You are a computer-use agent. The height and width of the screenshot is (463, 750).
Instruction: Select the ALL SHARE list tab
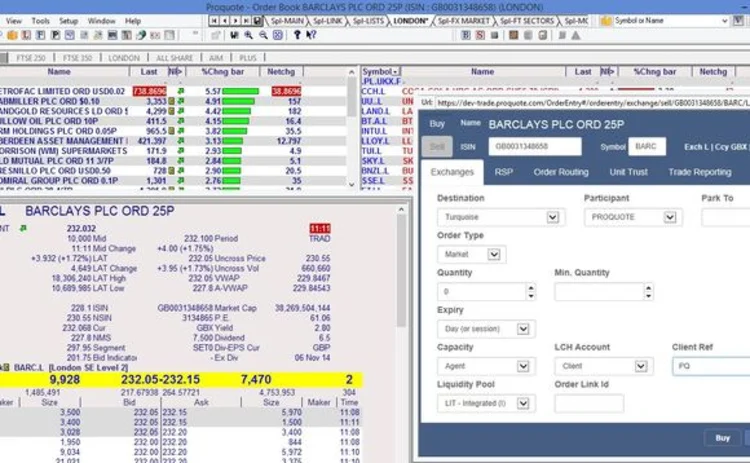[175, 58]
